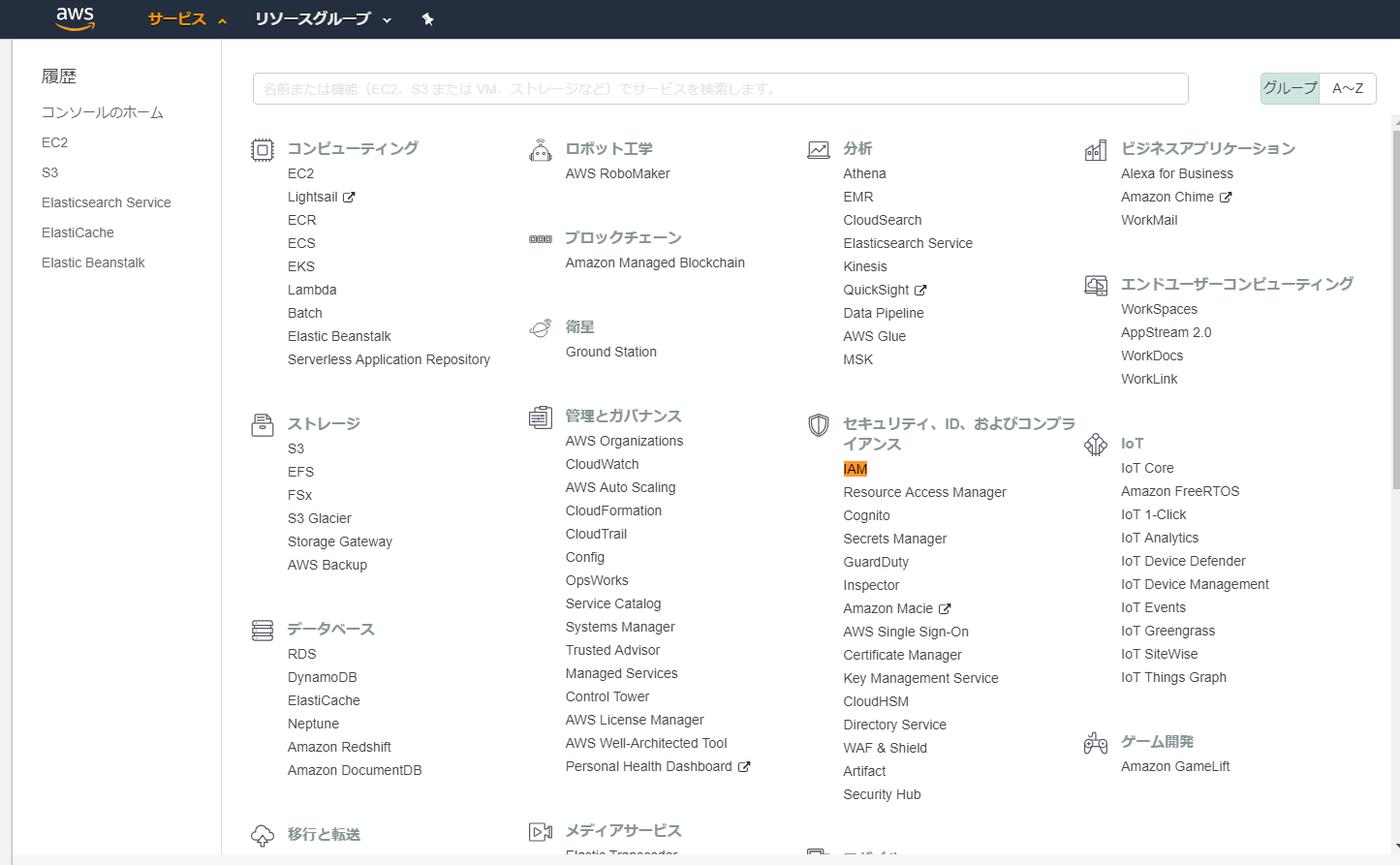1400x865 pixels.
Task: Expand the リソースグループ dropdown
Action: [323, 18]
